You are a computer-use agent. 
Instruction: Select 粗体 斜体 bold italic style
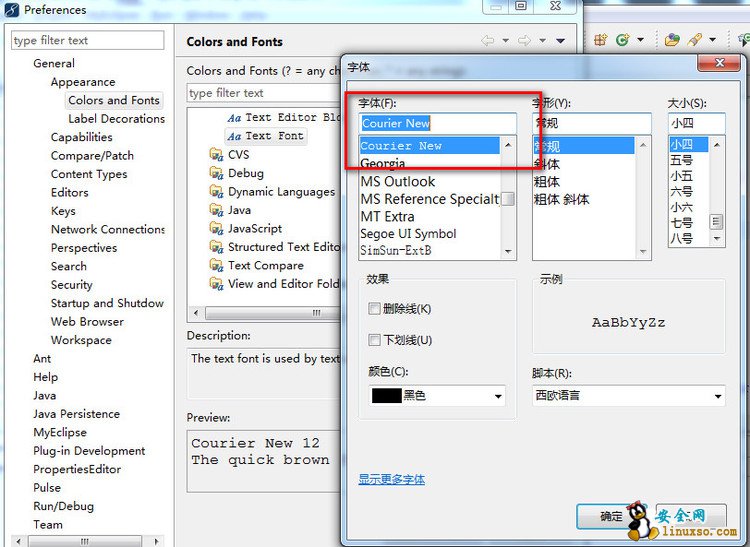coord(562,199)
